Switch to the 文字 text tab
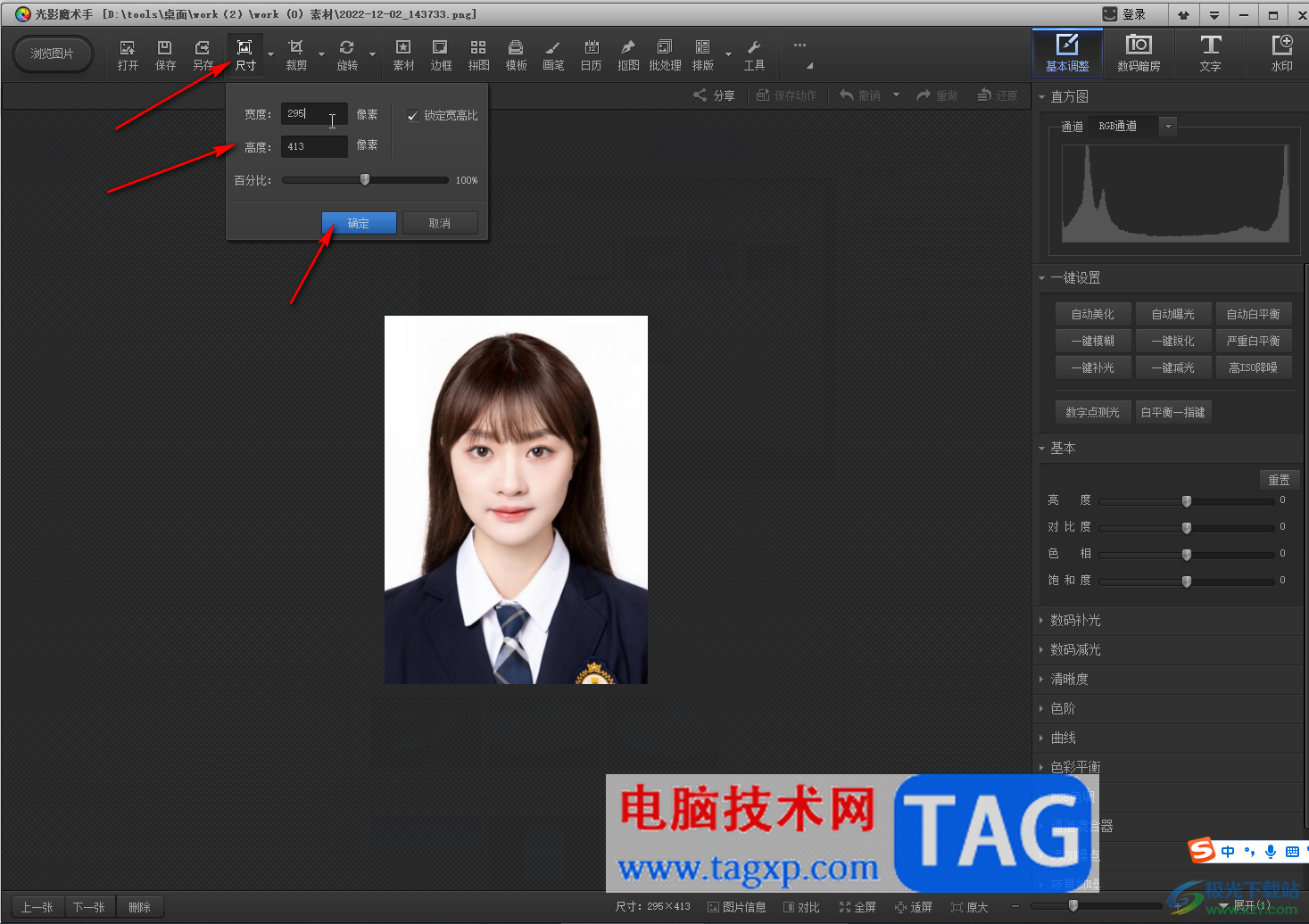 1210,53
